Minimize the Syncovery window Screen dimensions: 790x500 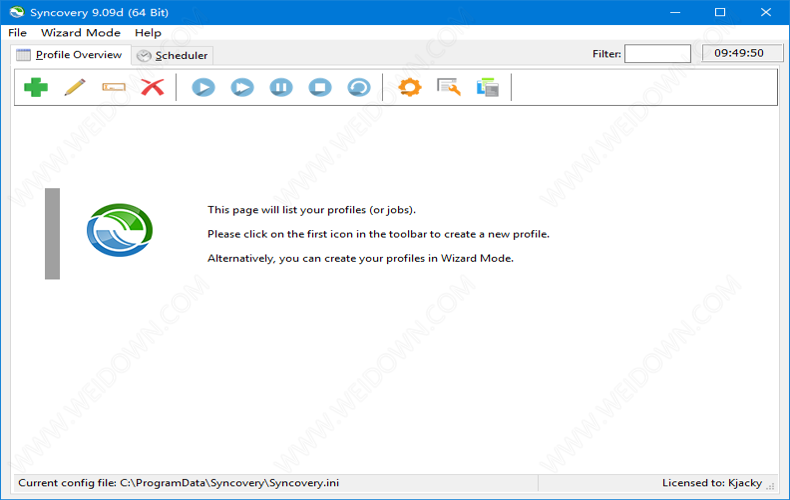click(x=675, y=12)
